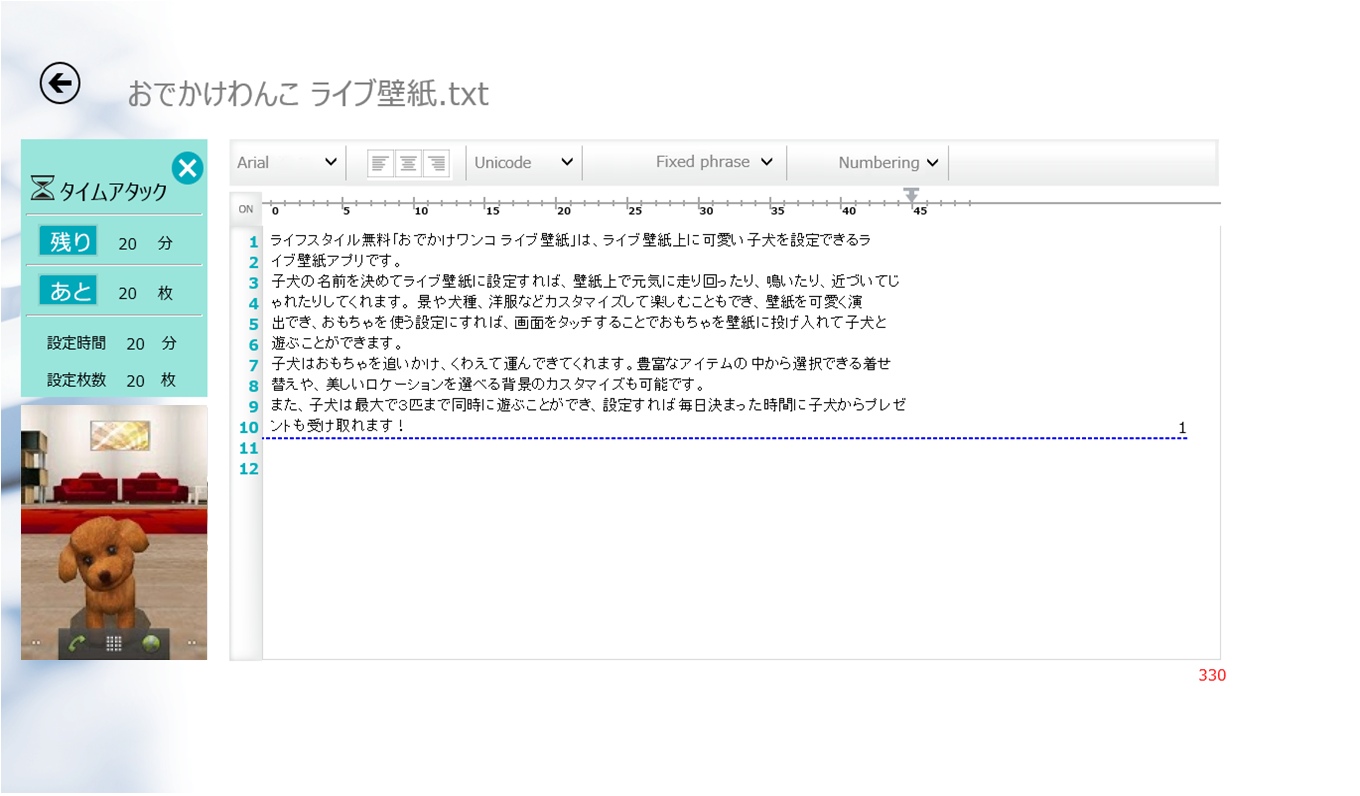Click line number 10 in the gutter
The image size is (1360, 796).
249,427
